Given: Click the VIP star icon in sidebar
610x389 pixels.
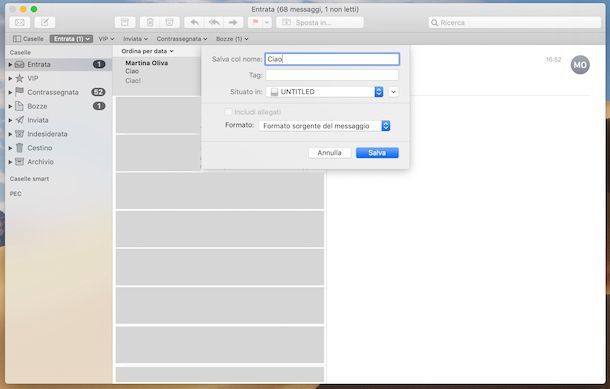Looking at the screenshot, I should pyautogui.click(x=19, y=78).
